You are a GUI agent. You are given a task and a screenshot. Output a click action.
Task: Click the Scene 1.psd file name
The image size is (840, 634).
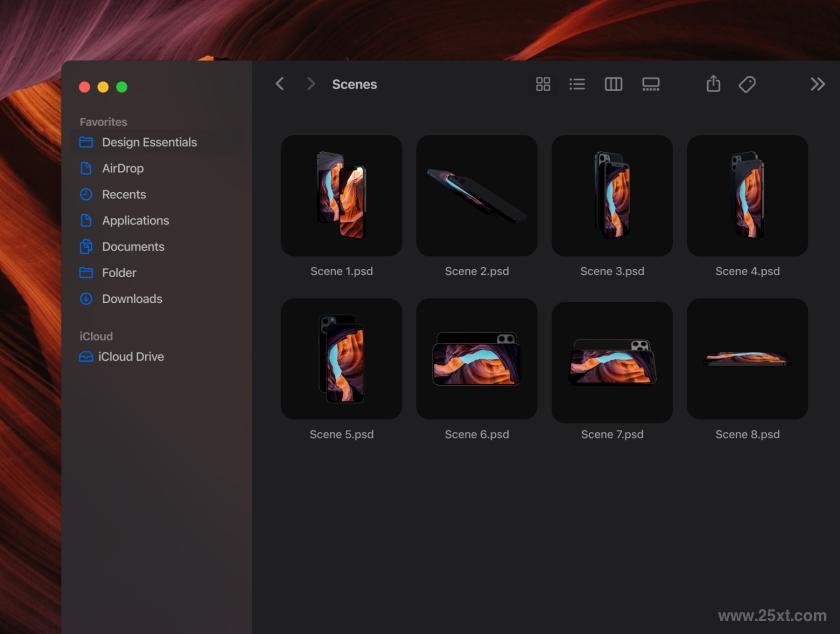point(341,271)
